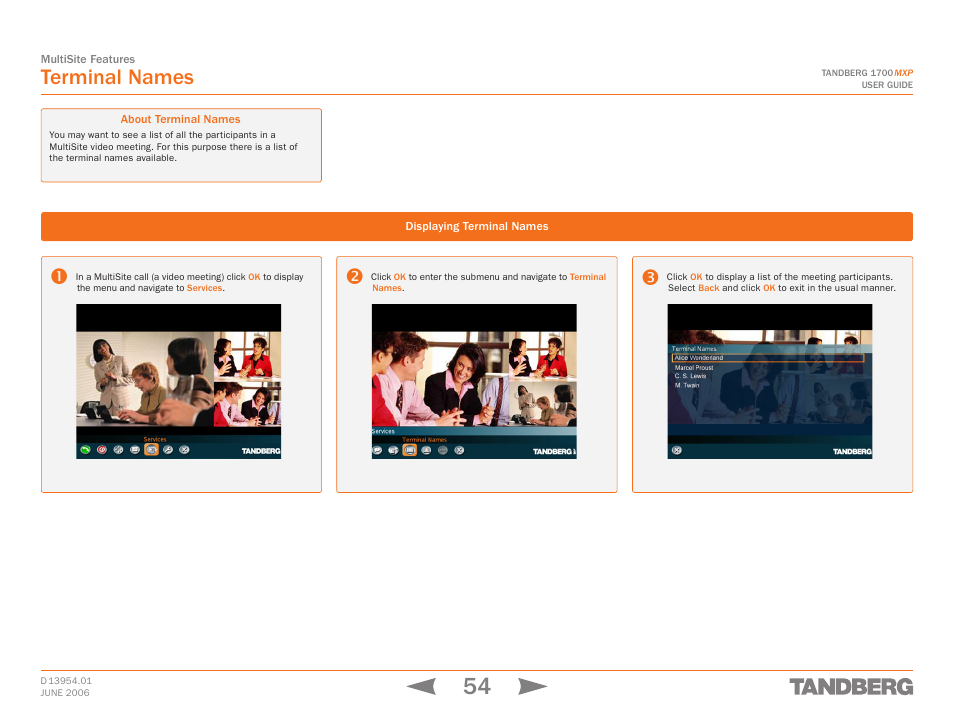Click the green call icon in step 1 screenshot

(x=85, y=450)
